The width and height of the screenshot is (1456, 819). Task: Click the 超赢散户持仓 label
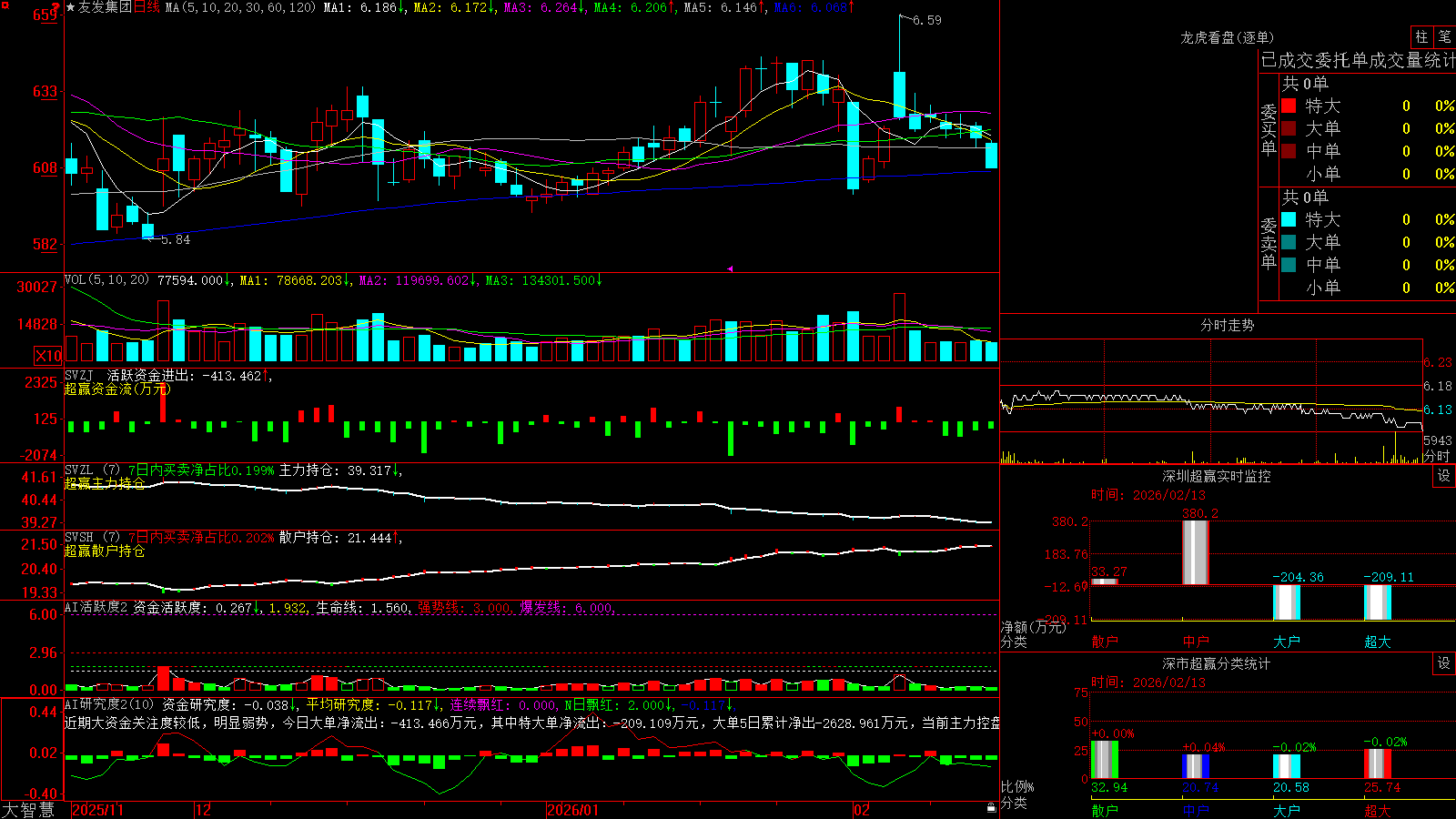(105, 551)
